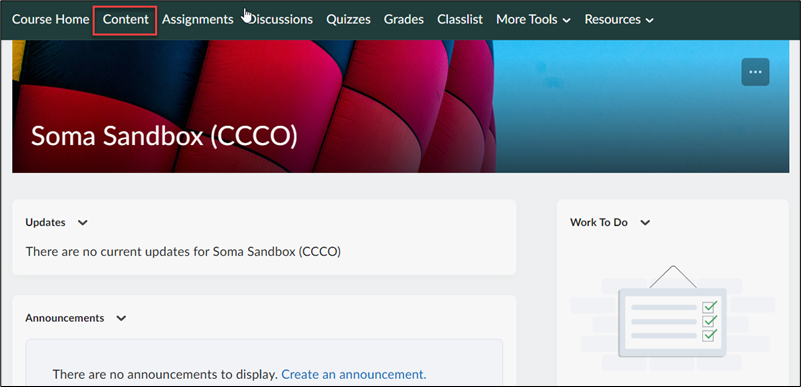The height and width of the screenshot is (387, 801).
Task: Click the Updates widget heading
Action: [45, 223]
